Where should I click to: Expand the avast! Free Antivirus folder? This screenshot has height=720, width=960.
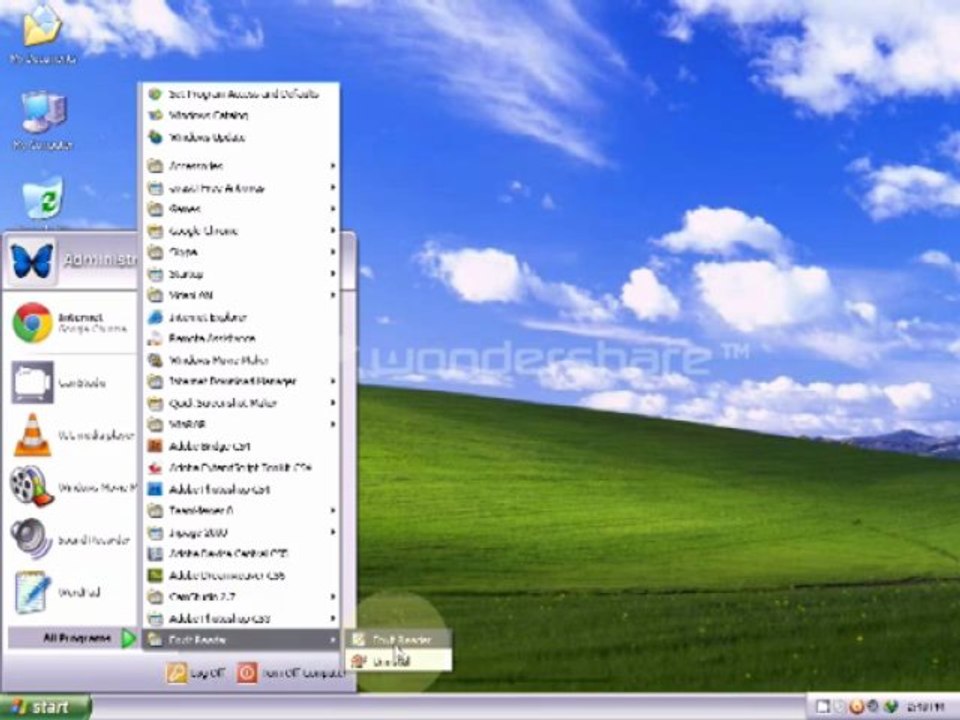(241, 188)
